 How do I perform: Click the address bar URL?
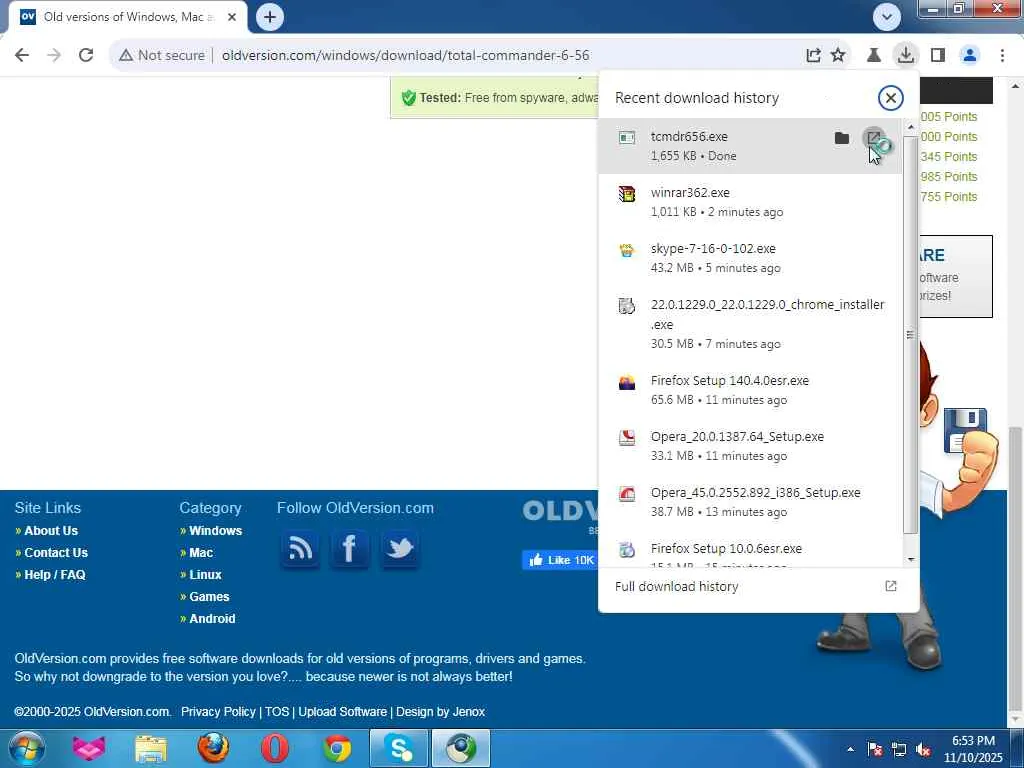(406, 56)
